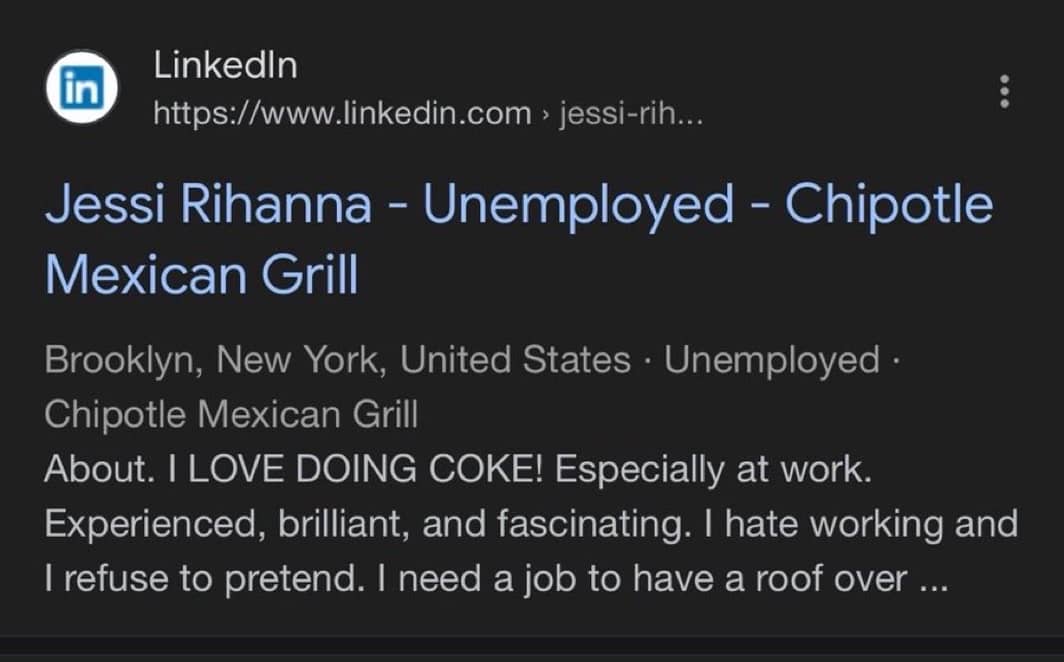
Task: Open the https://www.linkedin.com URL text
Action: [x=342, y=113]
